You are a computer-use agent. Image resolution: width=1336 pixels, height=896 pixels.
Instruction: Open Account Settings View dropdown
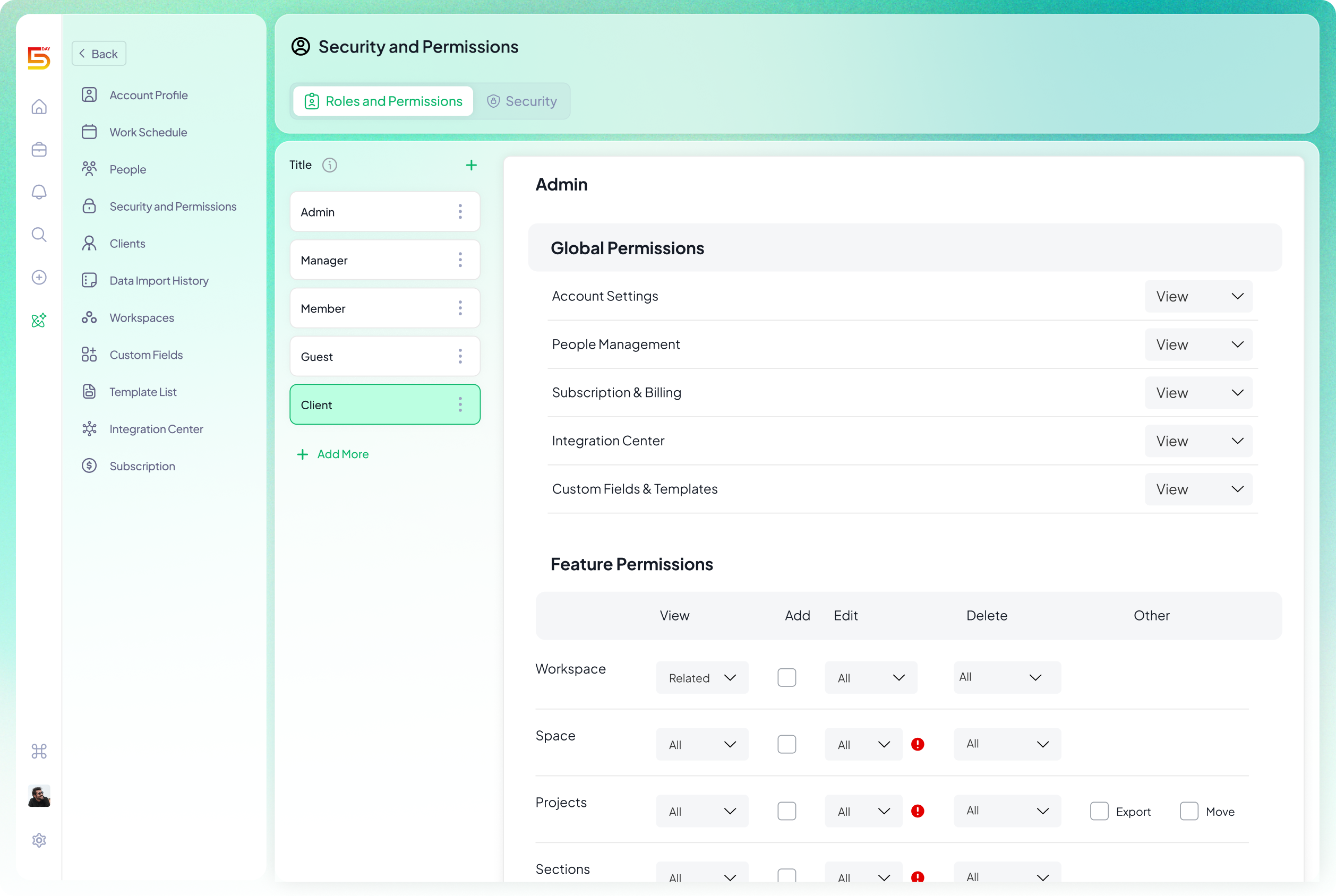pos(1198,296)
